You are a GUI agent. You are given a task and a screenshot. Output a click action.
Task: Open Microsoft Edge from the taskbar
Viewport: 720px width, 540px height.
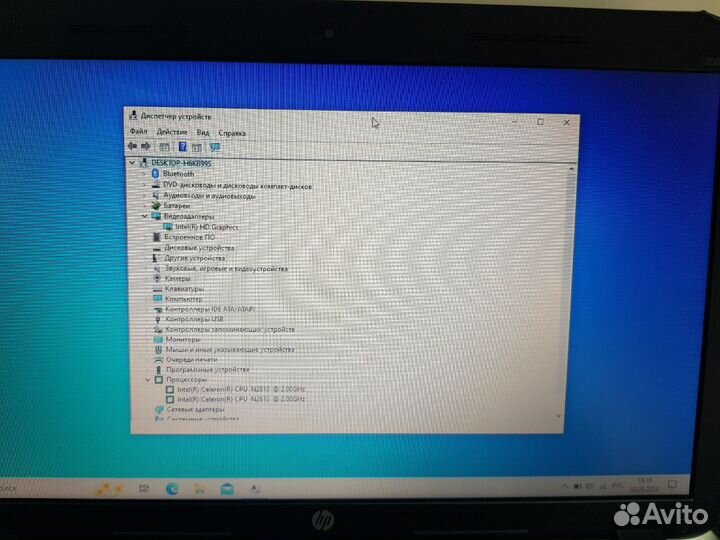172,489
